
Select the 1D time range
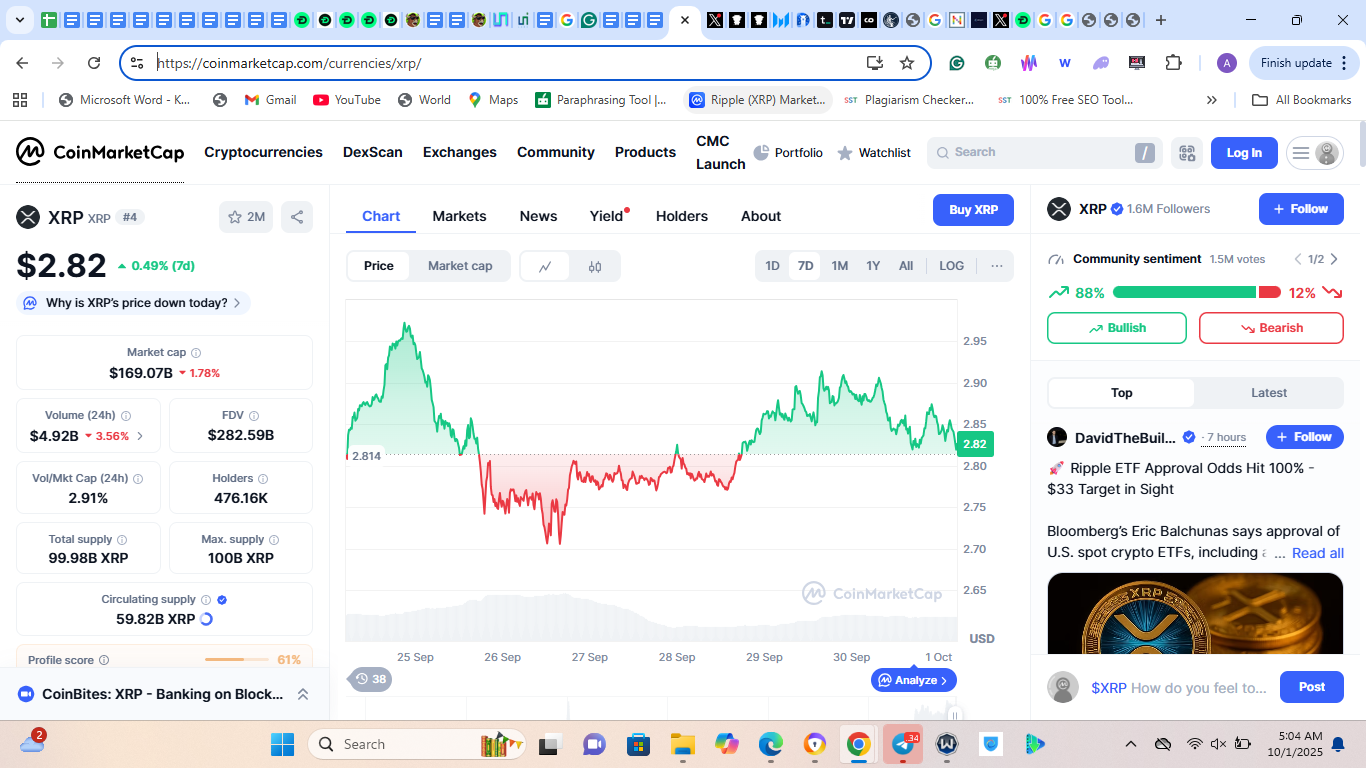point(772,266)
